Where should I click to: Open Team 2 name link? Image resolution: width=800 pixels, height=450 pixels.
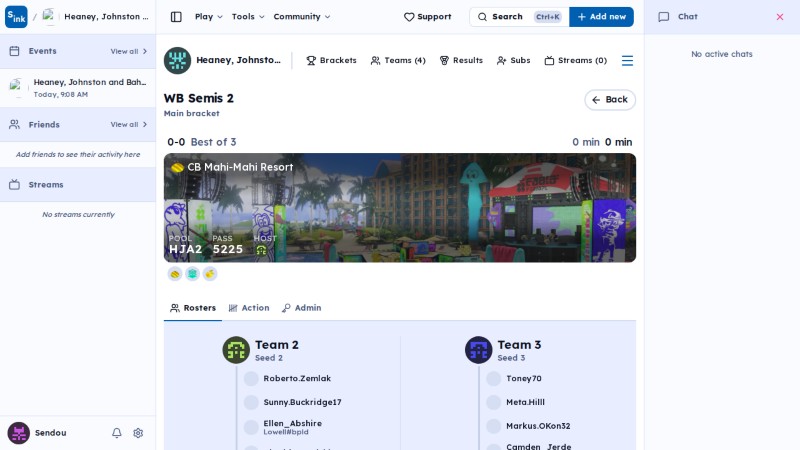277,345
